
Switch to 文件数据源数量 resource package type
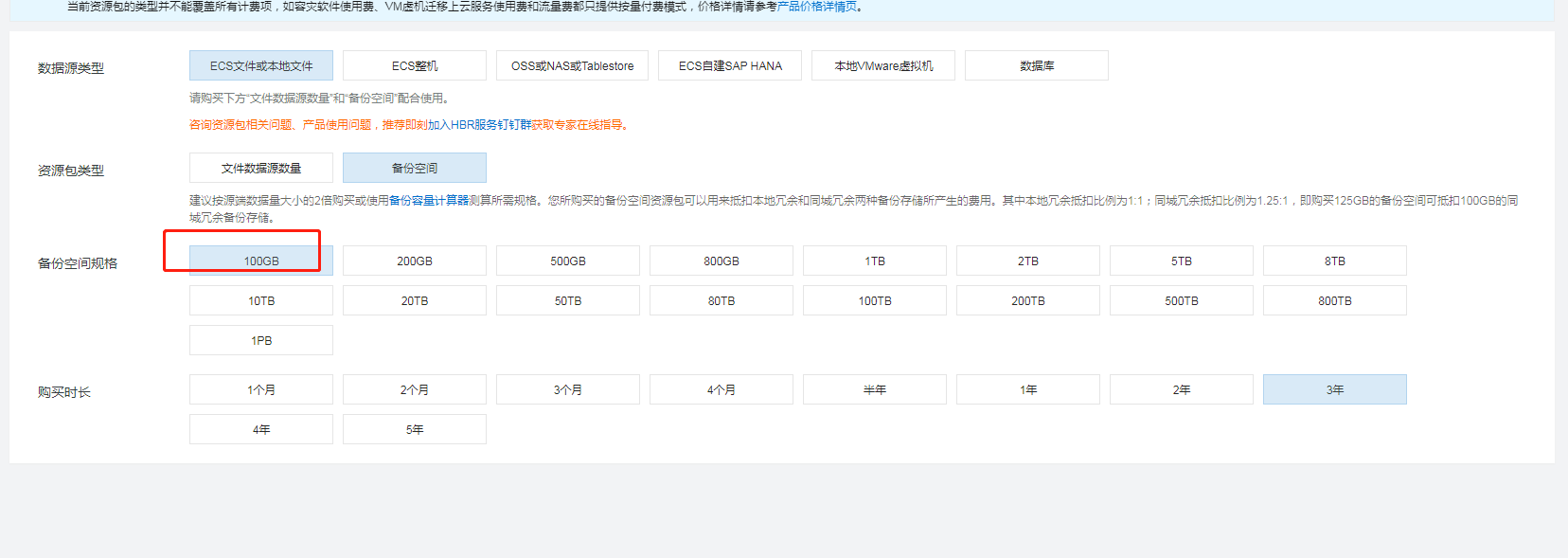(261, 168)
